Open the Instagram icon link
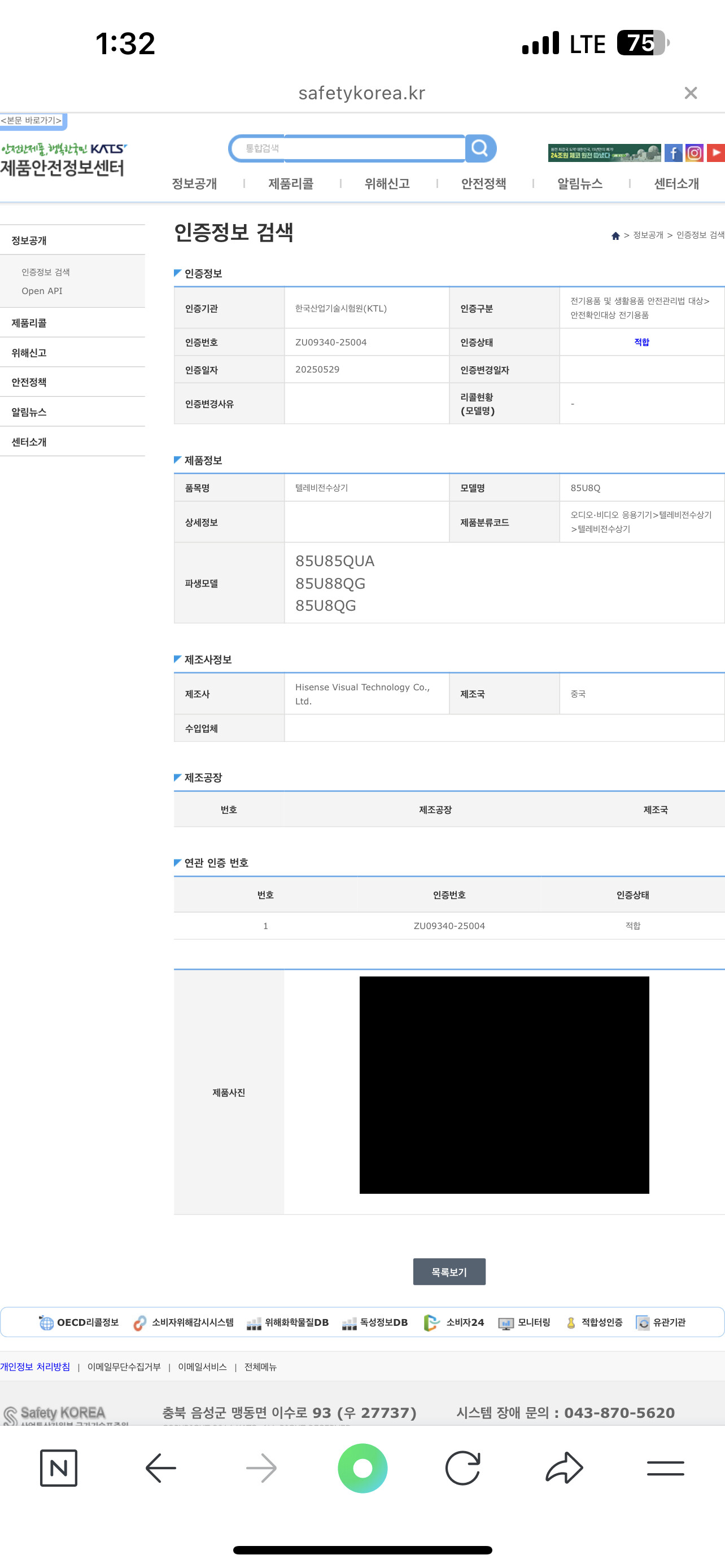Image resolution: width=725 pixels, height=1568 pixels. coord(694,153)
